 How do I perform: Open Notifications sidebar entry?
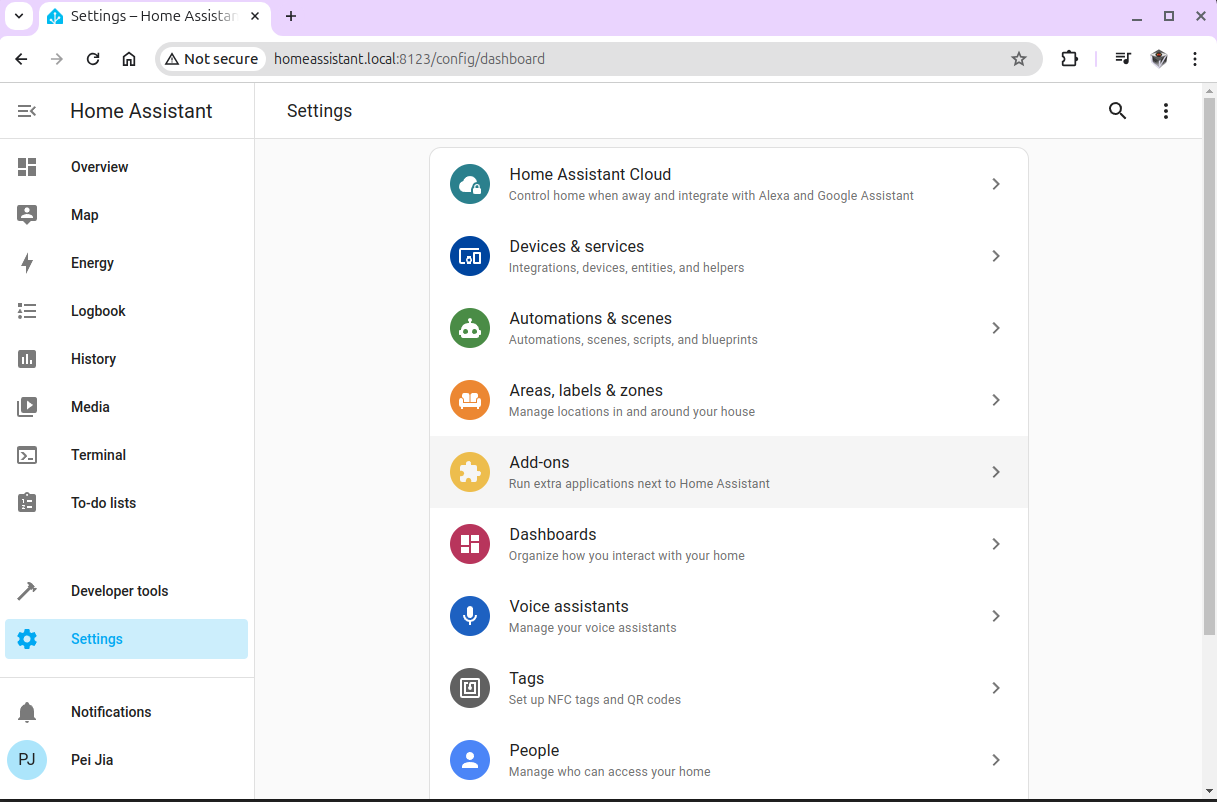[x=126, y=712]
